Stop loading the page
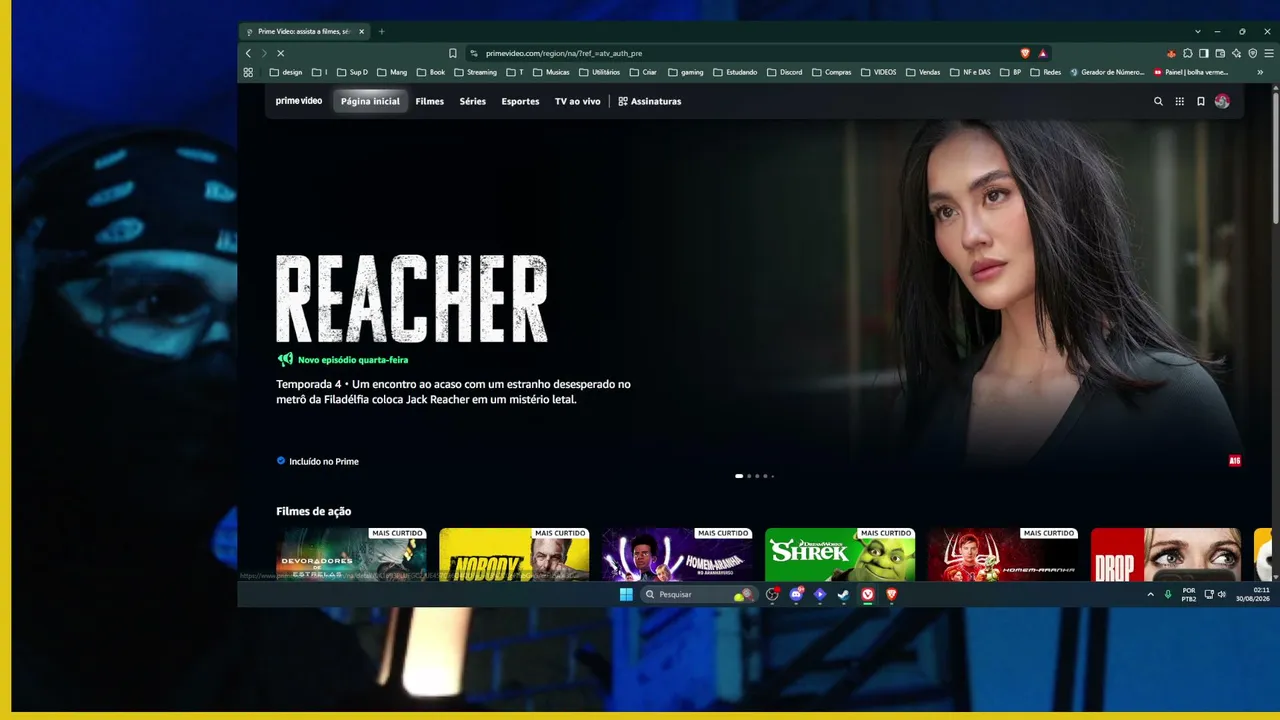 point(280,53)
